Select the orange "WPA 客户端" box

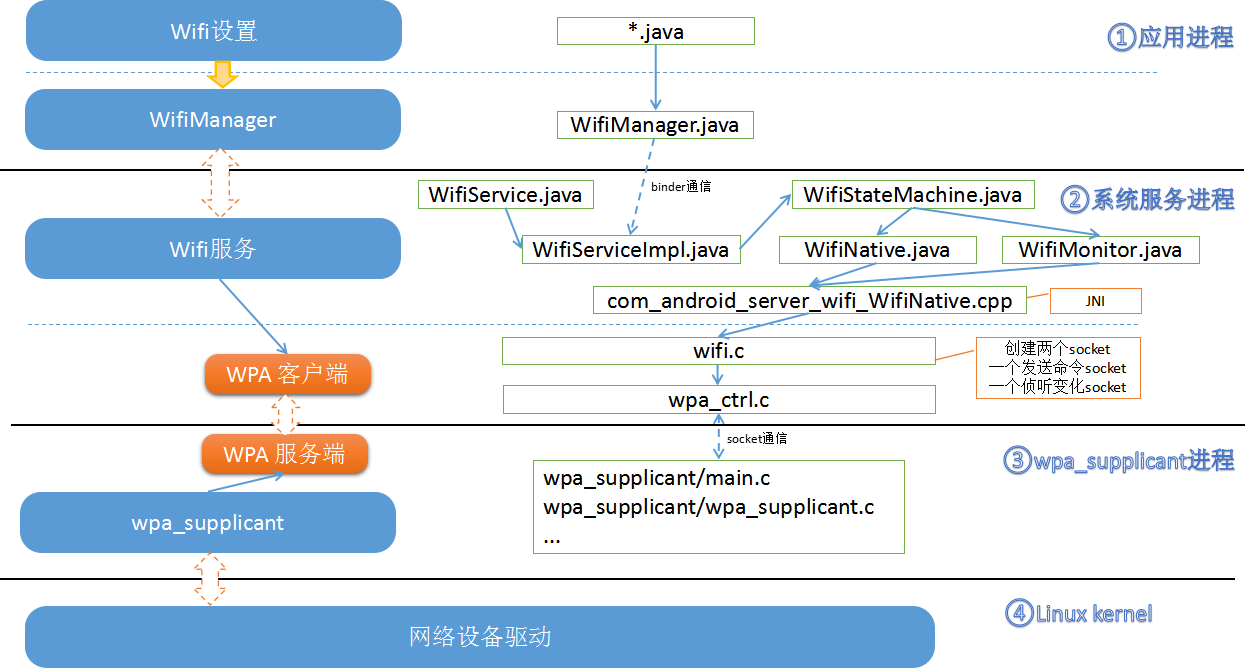(x=288, y=375)
